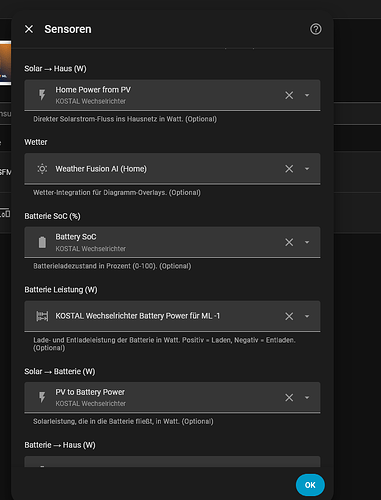Click the battery icon beside Battery SoC

click(42, 242)
